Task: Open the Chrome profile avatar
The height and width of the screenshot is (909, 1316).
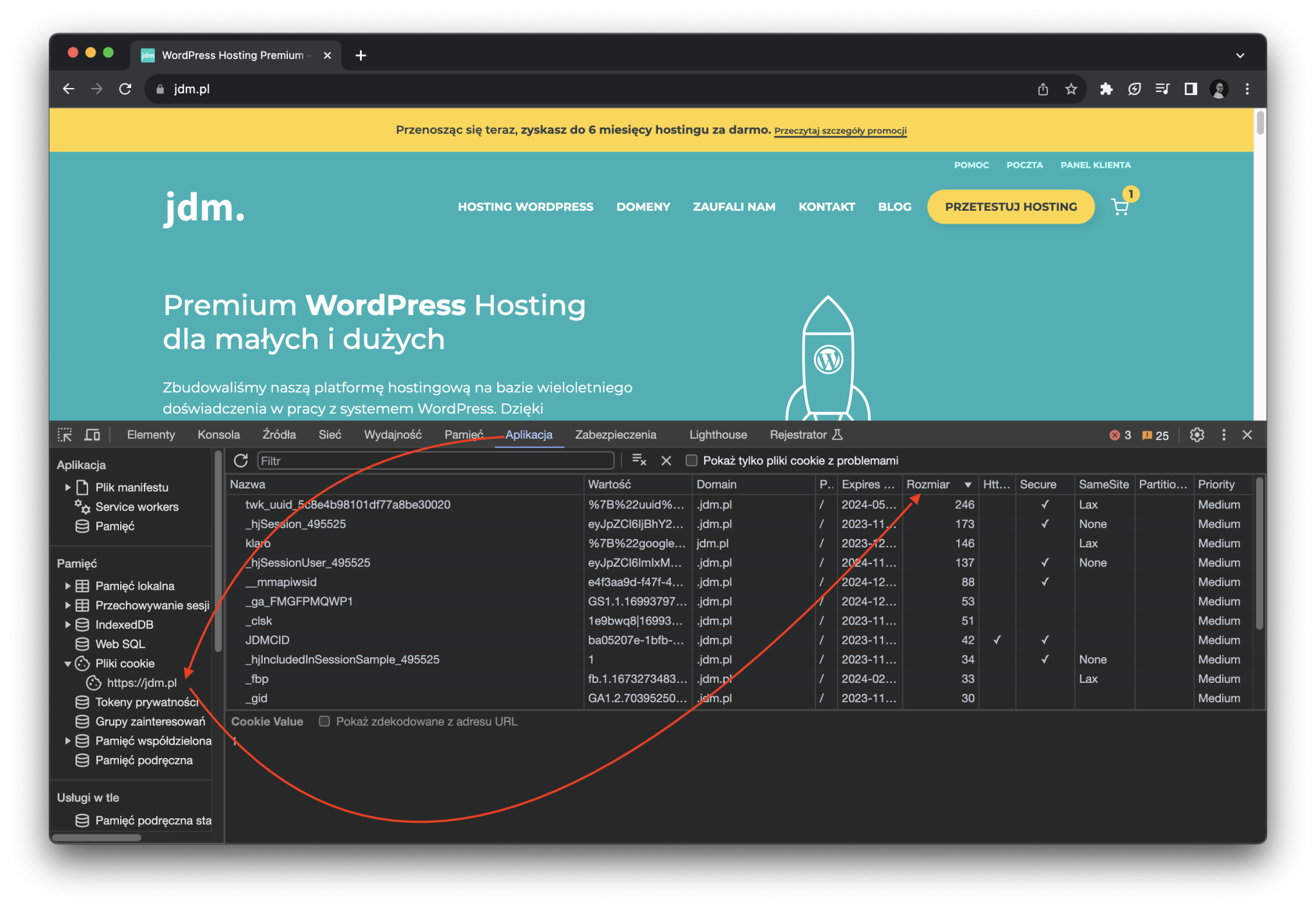Action: tap(1219, 89)
